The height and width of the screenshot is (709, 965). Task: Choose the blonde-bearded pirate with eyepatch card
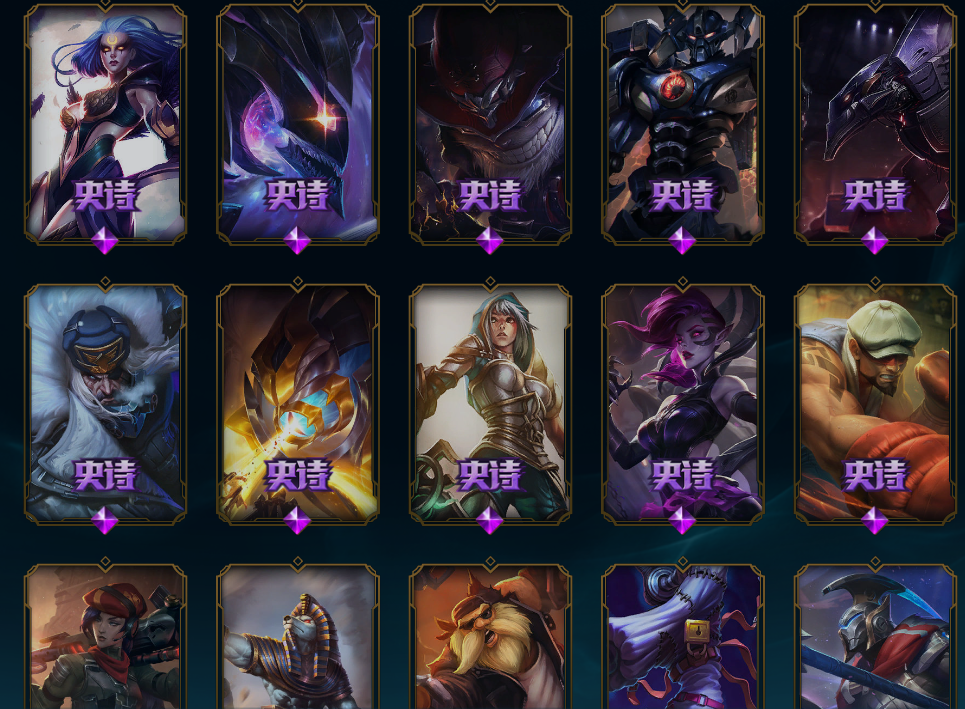pos(491,636)
